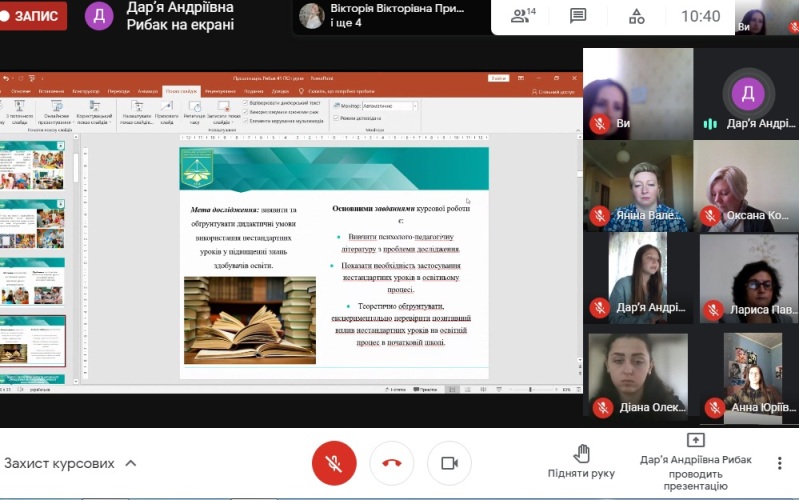Open the participants list icon
This screenshot has width=799, height=500.
point(523,16)
